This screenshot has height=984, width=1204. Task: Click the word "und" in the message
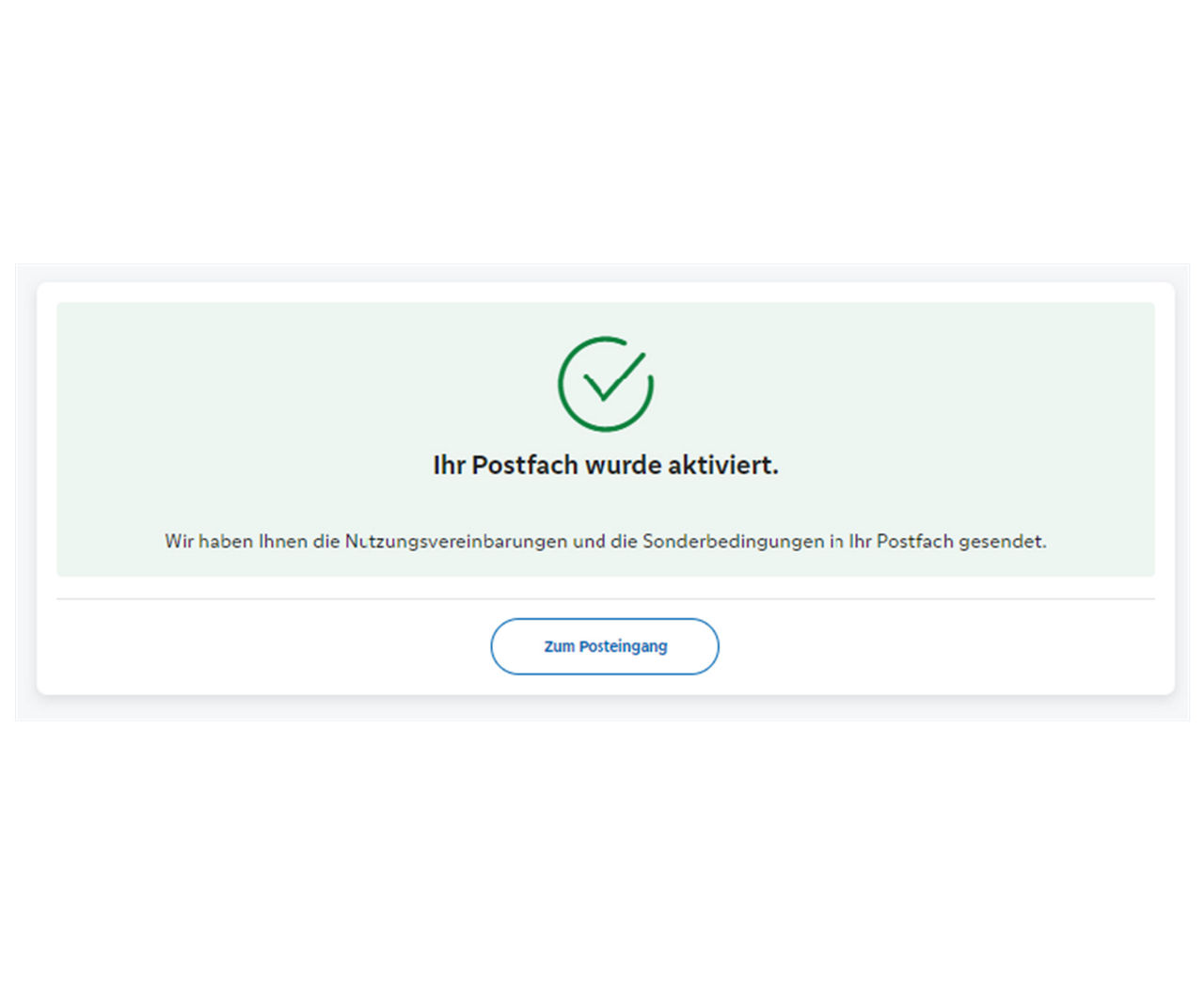point(589,541)
